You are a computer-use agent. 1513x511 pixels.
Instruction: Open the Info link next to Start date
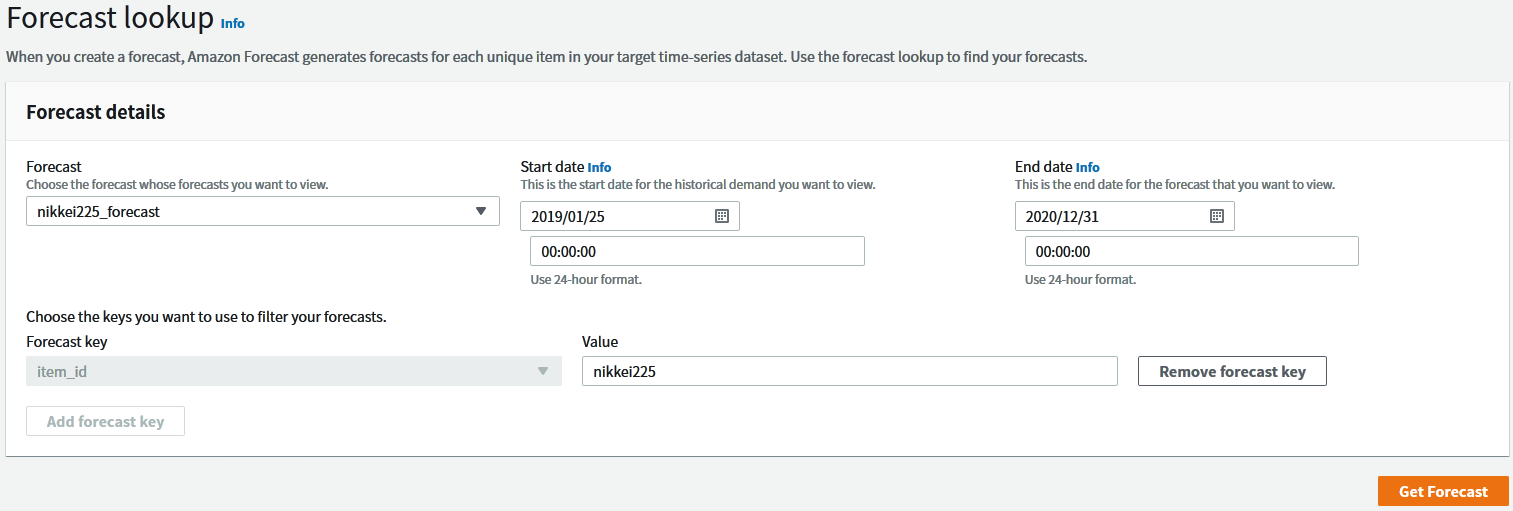599,167
